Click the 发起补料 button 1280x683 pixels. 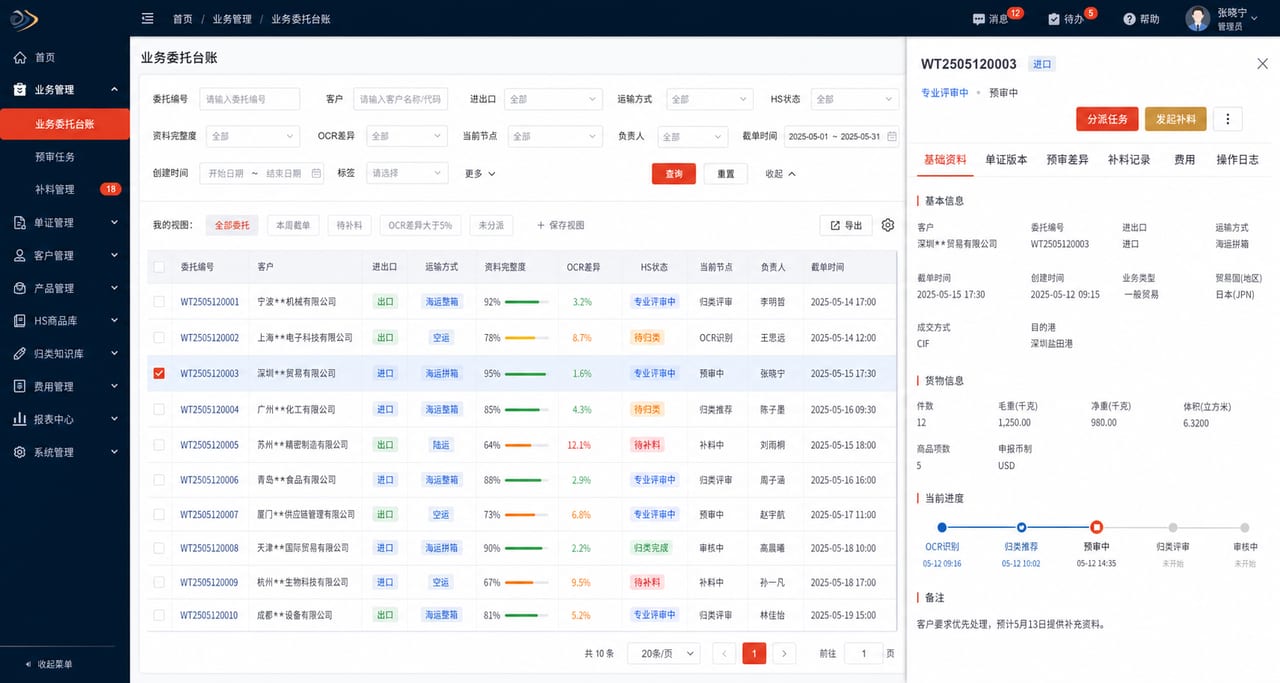coord(1176,119)
